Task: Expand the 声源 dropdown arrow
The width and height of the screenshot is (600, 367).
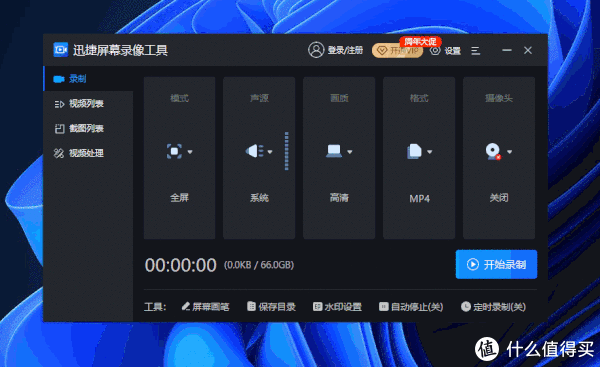Action: pyautogui.click(x=270, y=152)
